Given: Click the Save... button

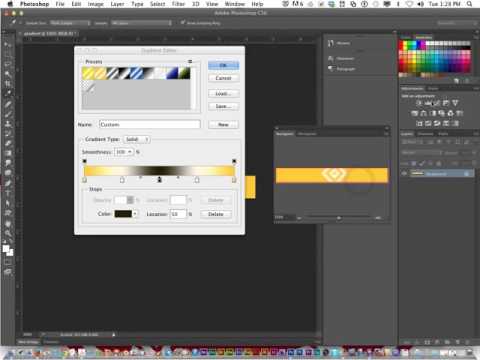Looking at the screenshot, I should click(x=223, y=106).
